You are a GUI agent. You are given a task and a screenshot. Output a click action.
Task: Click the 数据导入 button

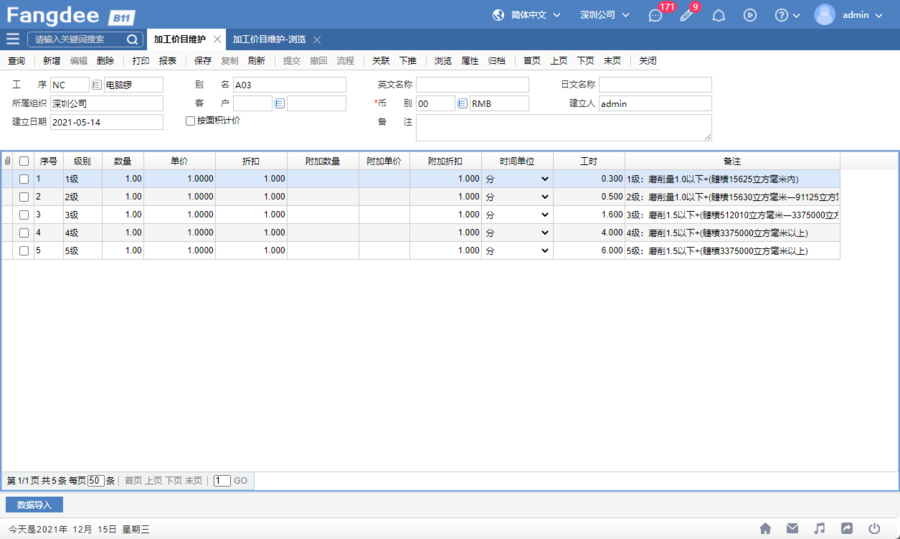coord(34,505)
